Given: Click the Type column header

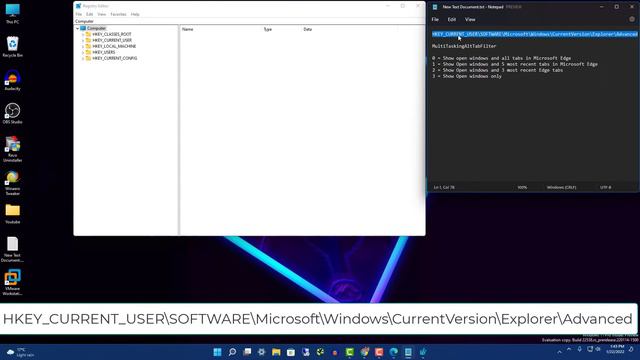Looking at the screenshot, I should pos(267,29).
